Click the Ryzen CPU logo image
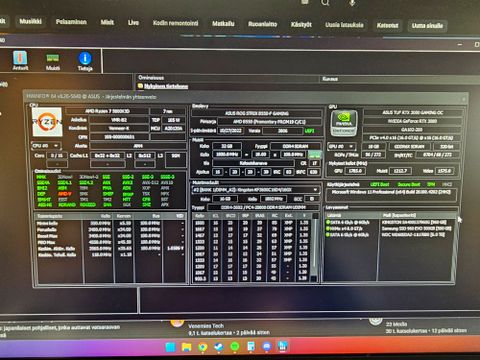 click(47, 122)
